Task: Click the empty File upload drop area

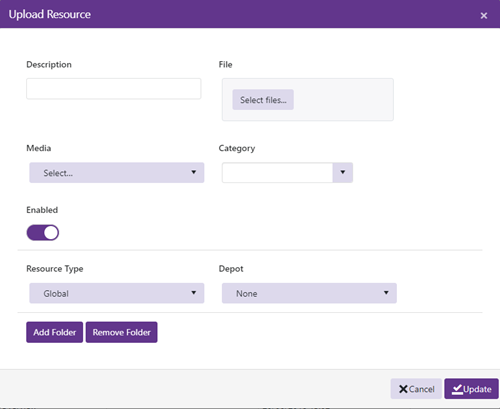Action: pyautogui.click(x=343, y=100)
